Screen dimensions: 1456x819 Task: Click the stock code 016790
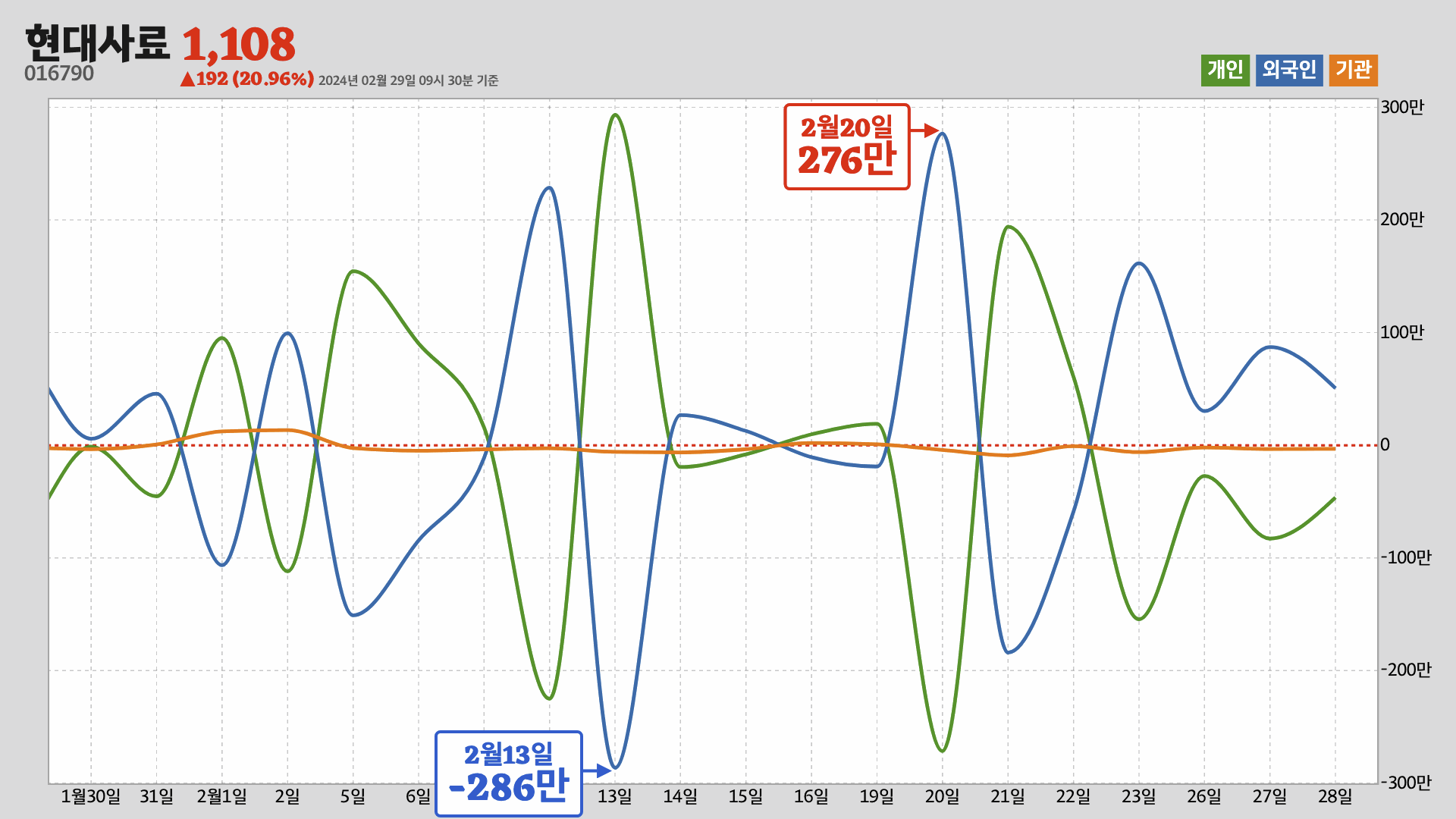(59, 74)
